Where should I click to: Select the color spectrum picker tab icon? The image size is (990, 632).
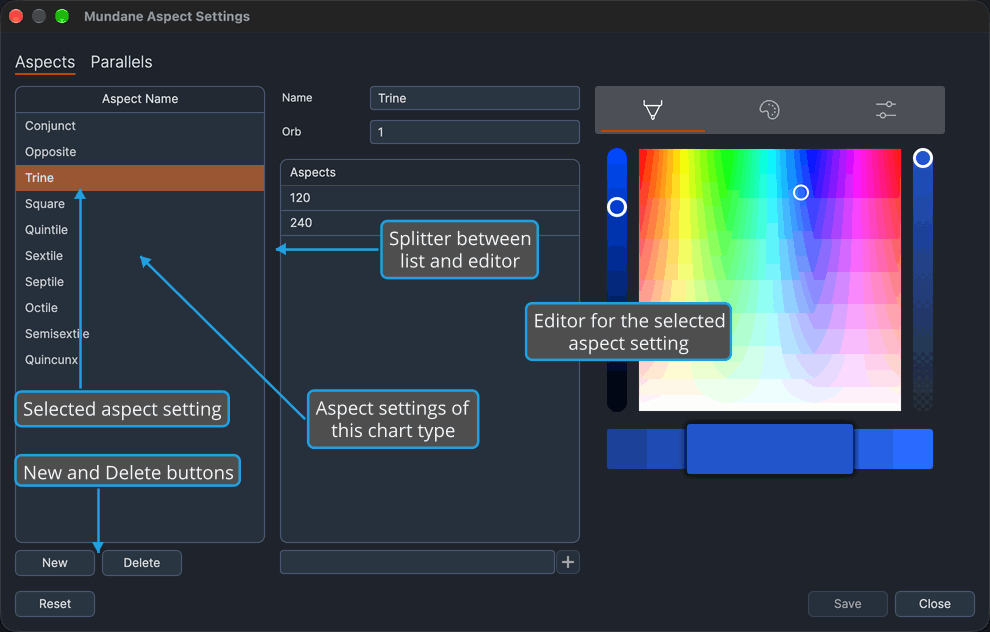point(652,110)
